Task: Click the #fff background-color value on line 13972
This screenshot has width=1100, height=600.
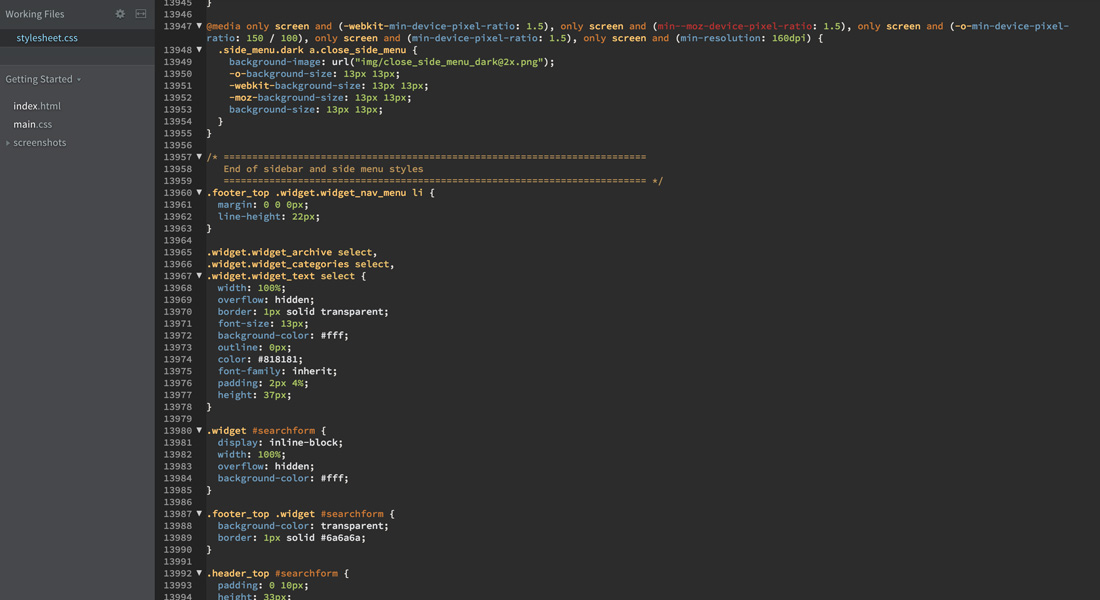Action: click(x=332, y=335)
